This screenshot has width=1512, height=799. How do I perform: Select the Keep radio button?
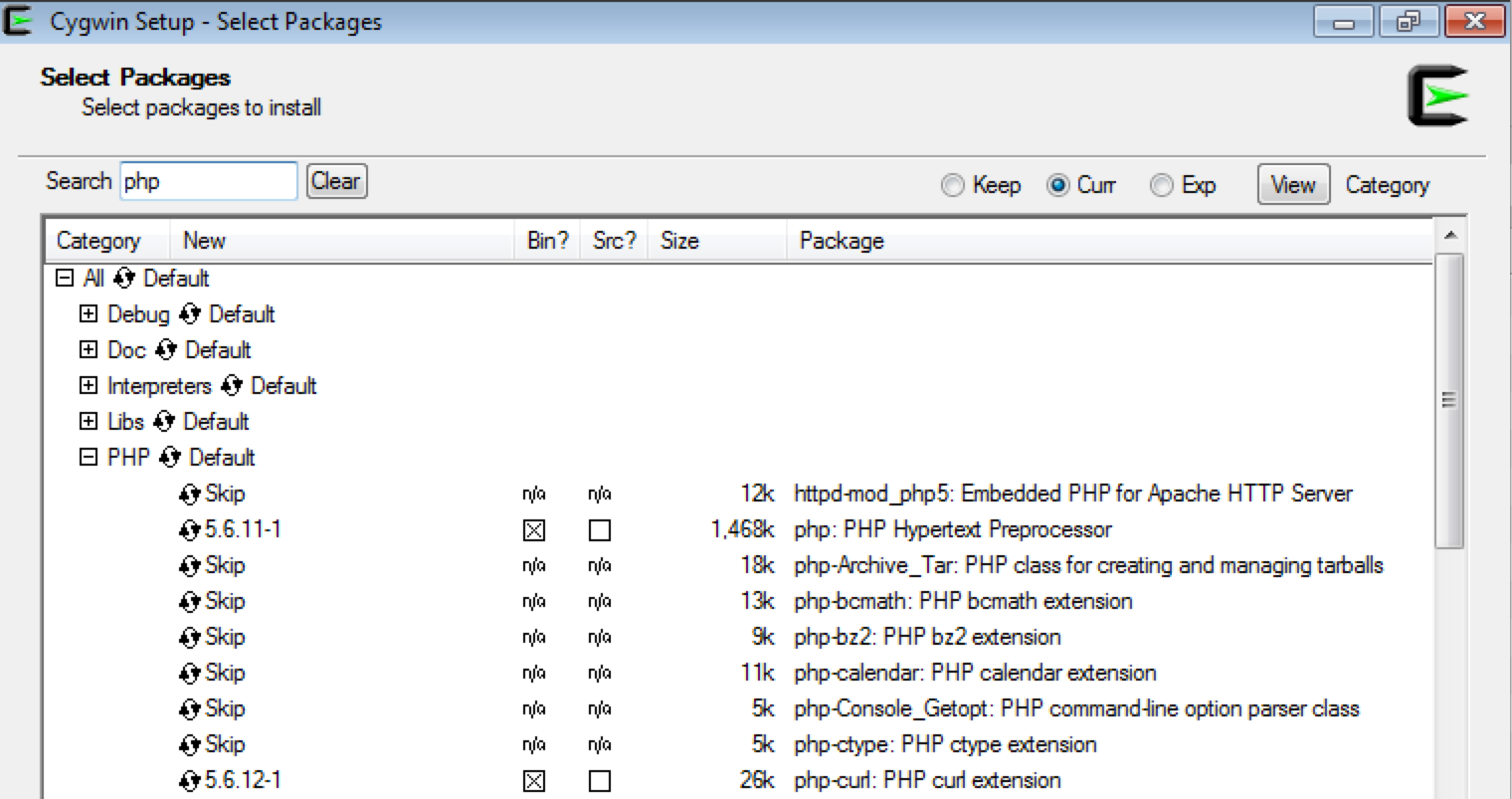click(x=952, y=185)
